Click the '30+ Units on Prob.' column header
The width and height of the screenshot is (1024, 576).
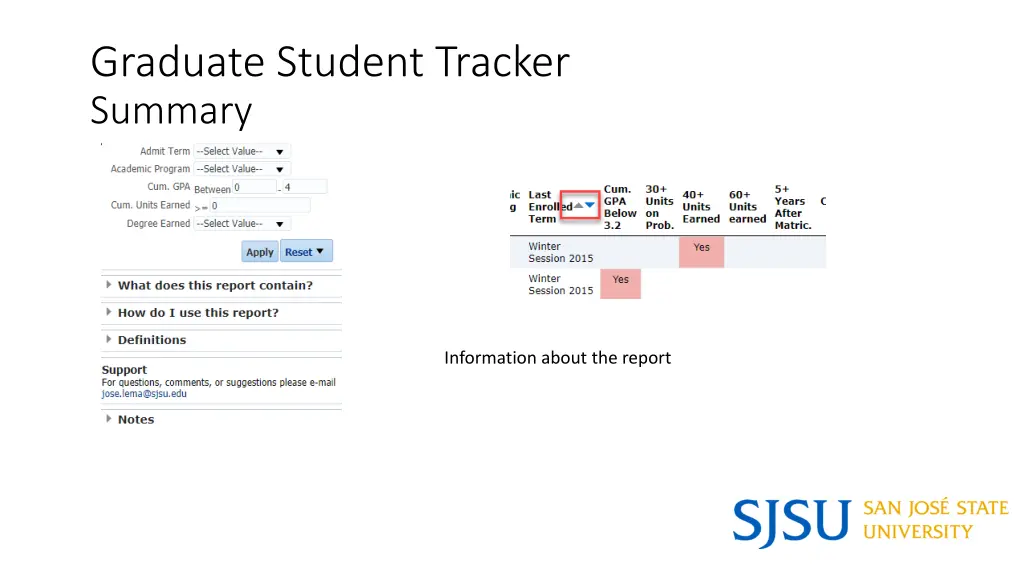point(660,207)
